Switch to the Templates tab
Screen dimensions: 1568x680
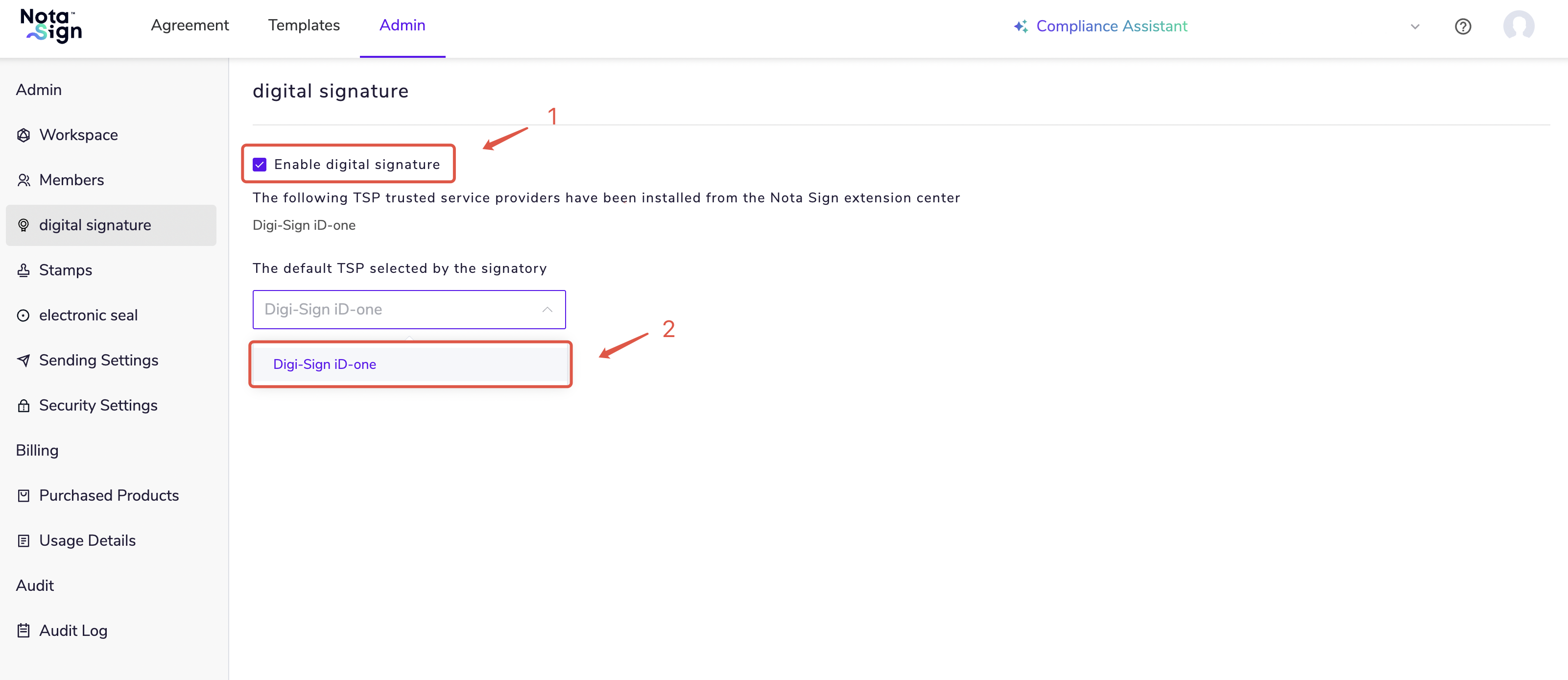304,25
